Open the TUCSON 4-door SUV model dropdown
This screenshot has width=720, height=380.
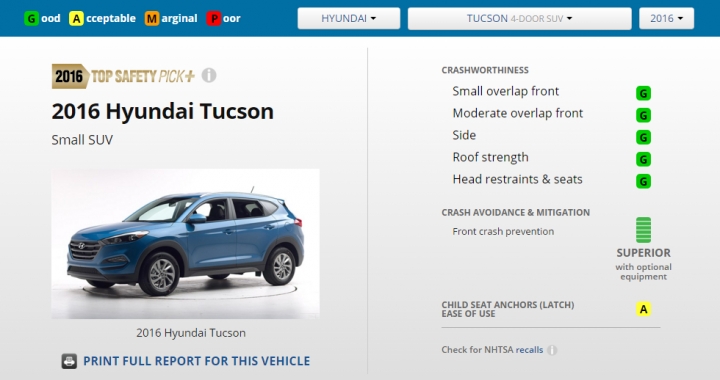pos(519,18)
